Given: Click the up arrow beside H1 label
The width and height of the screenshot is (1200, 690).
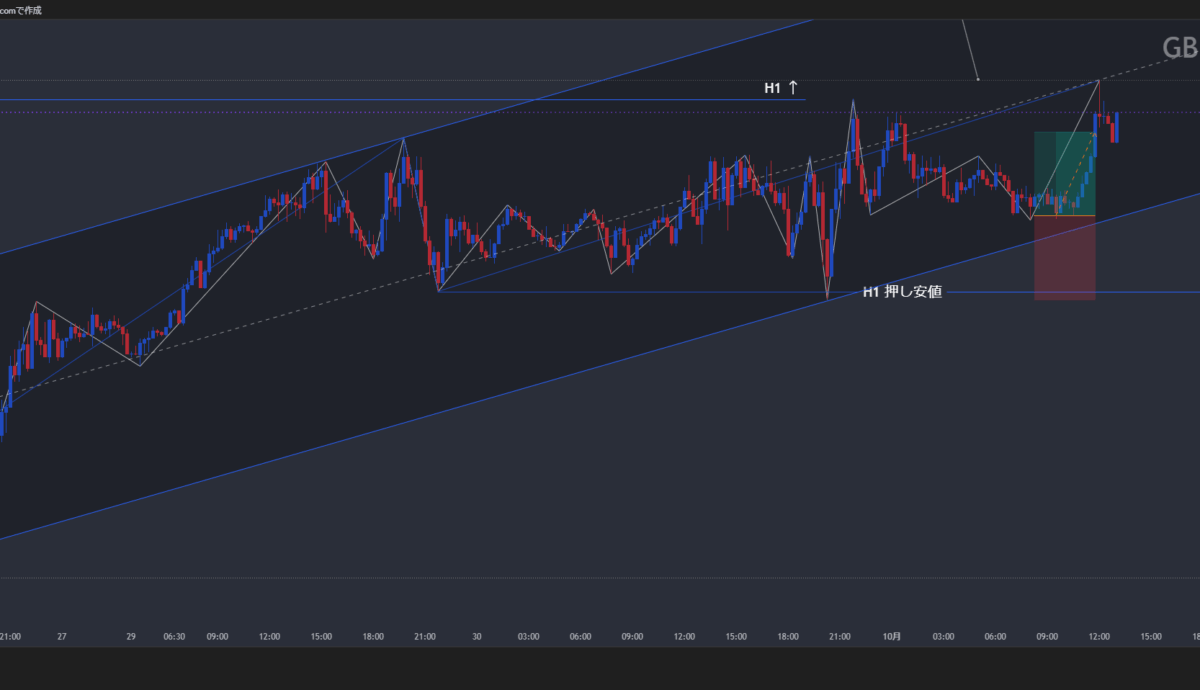Looking at the screenshot, I should (793, 88).
